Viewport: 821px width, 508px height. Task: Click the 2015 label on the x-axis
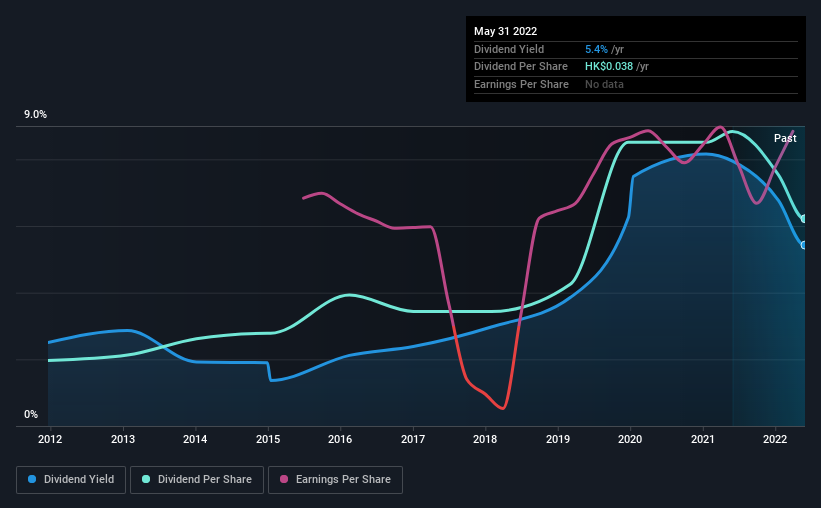coord(268,439)
